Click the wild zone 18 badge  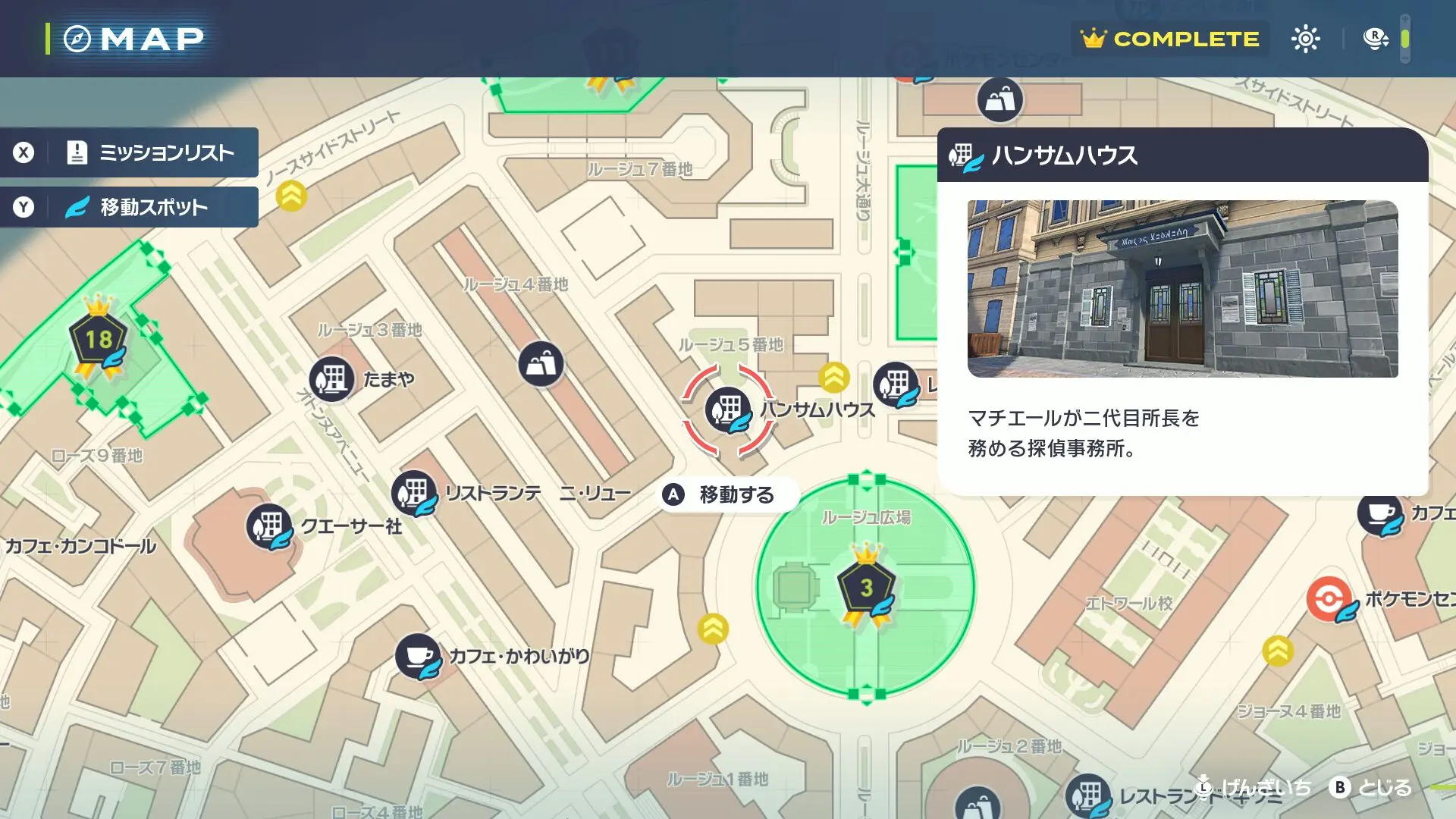point(99,339)
